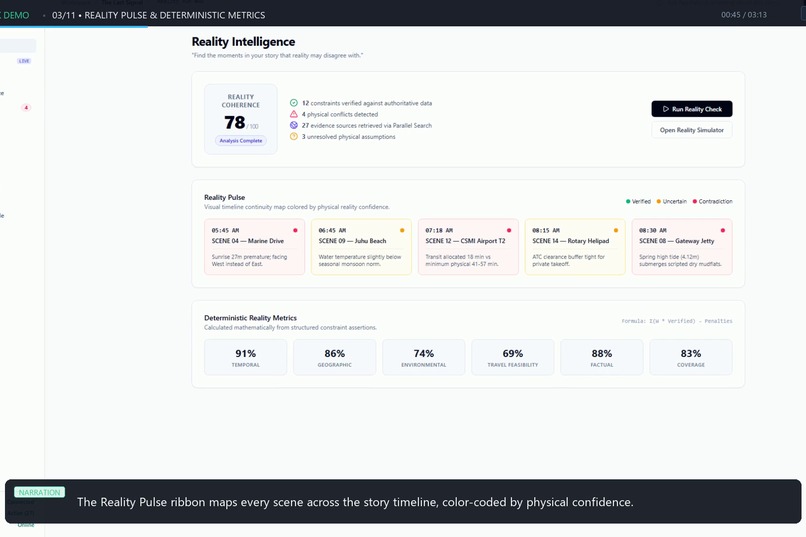The height and width of the screenshot is (537, 806).
Task: Open Scene 08 — Gateway Jetty card
Action: click(682, 247)
